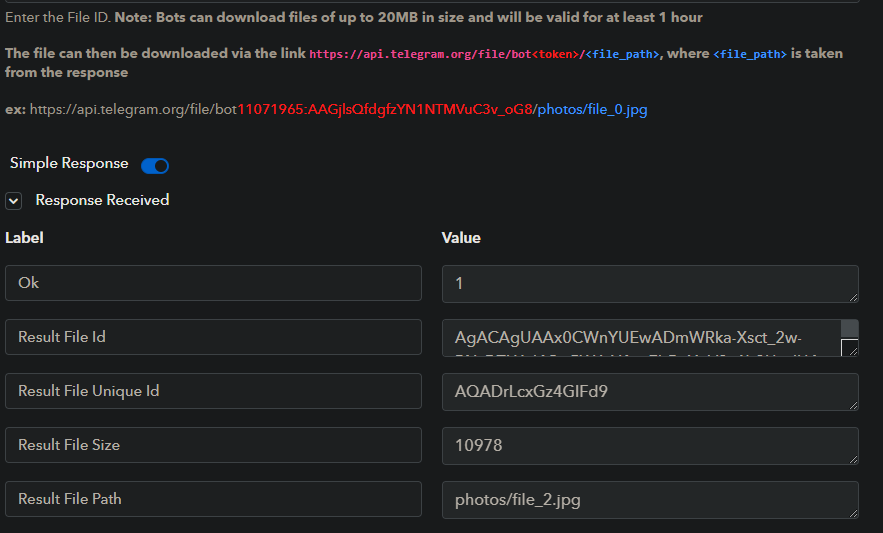Click the Result File Id value scrollbar
883x533 pixels.
click(x=849, y=328)
